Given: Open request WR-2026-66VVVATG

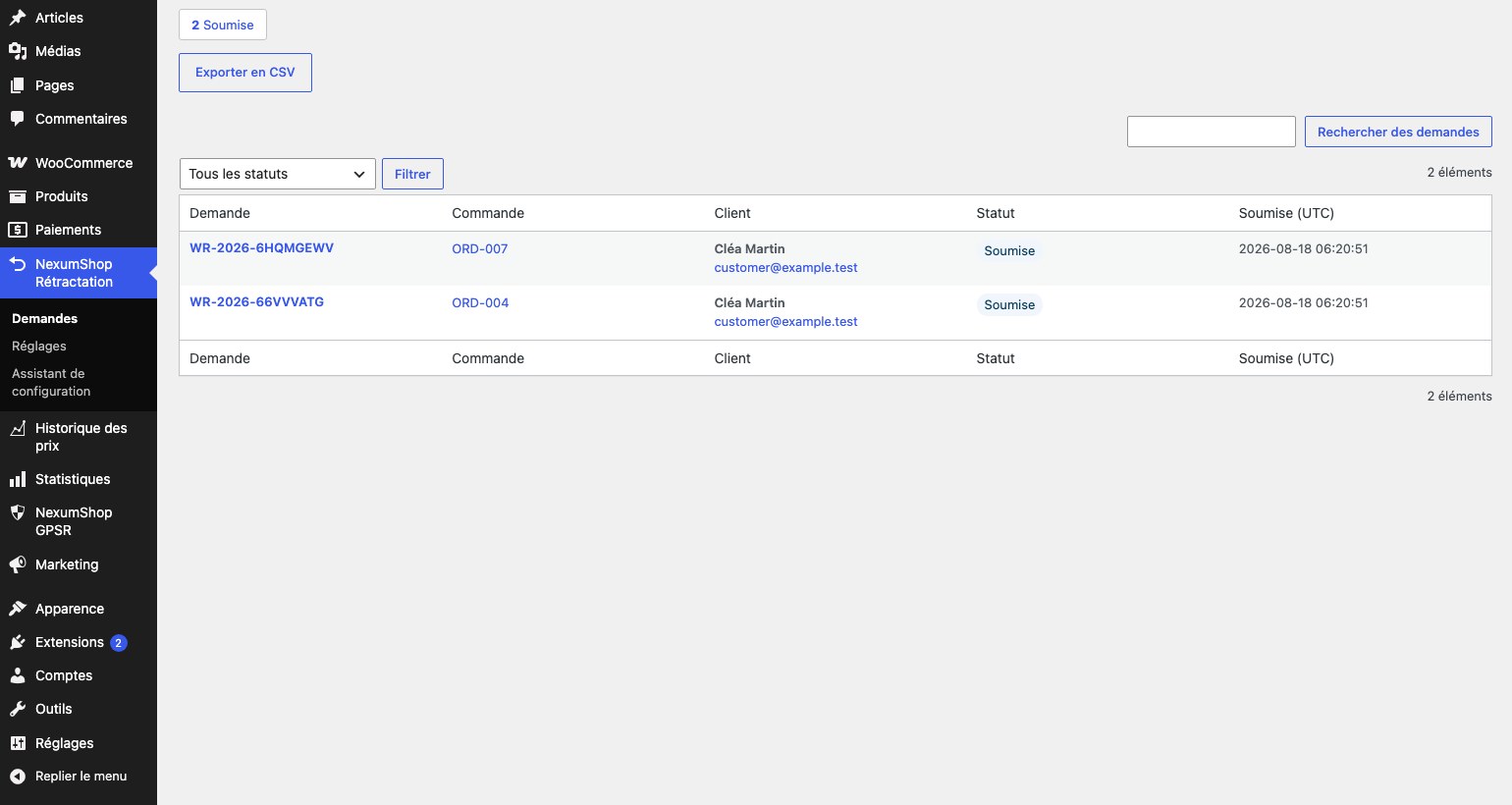Looking at the screenshot, I should [x=256, y=302].
